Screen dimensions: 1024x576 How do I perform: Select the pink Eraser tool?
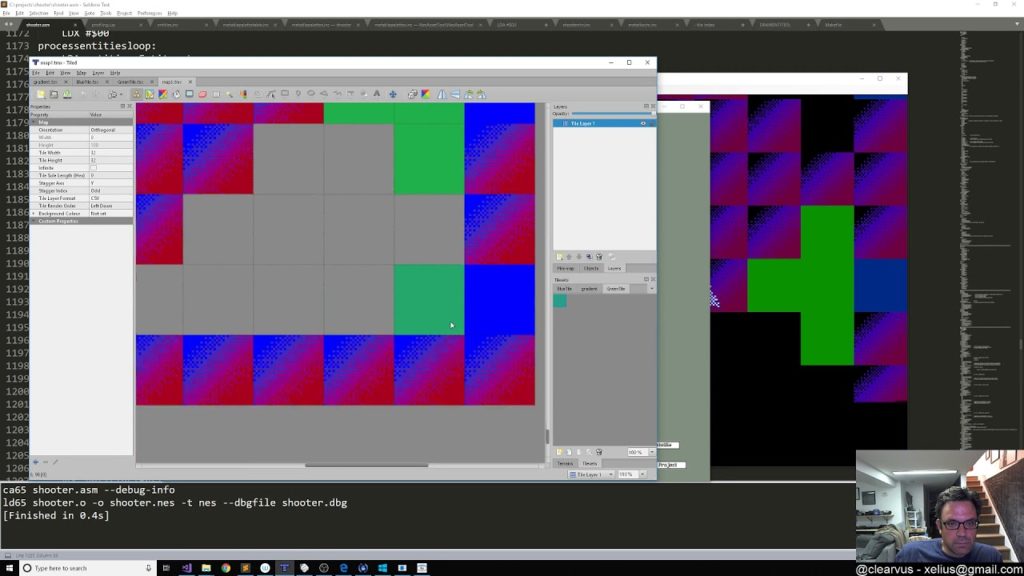click(x=202, y=94)
